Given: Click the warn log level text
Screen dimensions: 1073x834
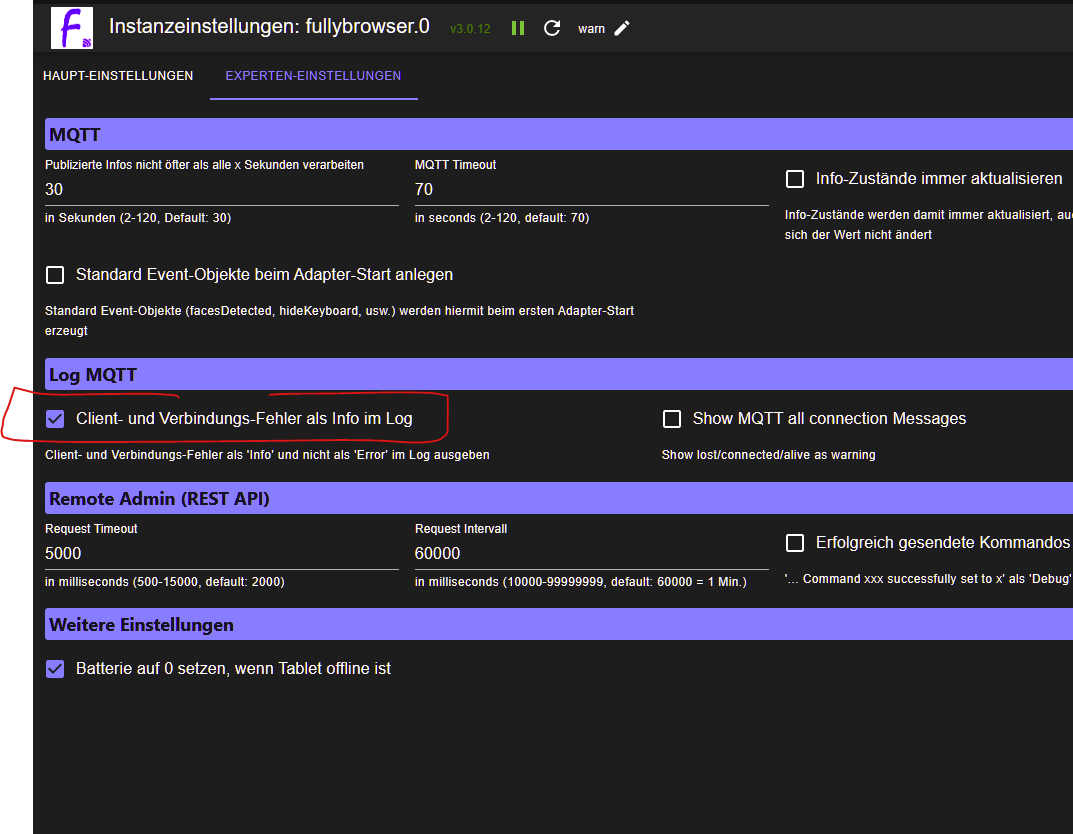Looking at the screenshot, I should coord(591,29).
